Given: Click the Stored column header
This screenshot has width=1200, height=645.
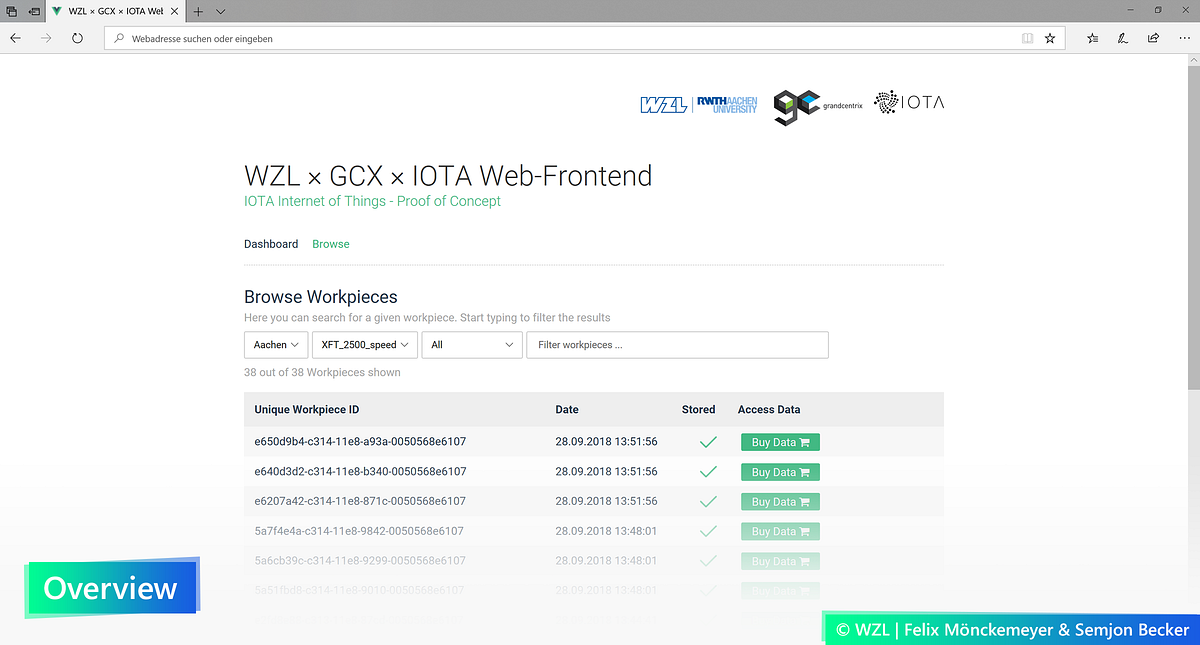Looking at the screenshot, I should tap(698, 409).
